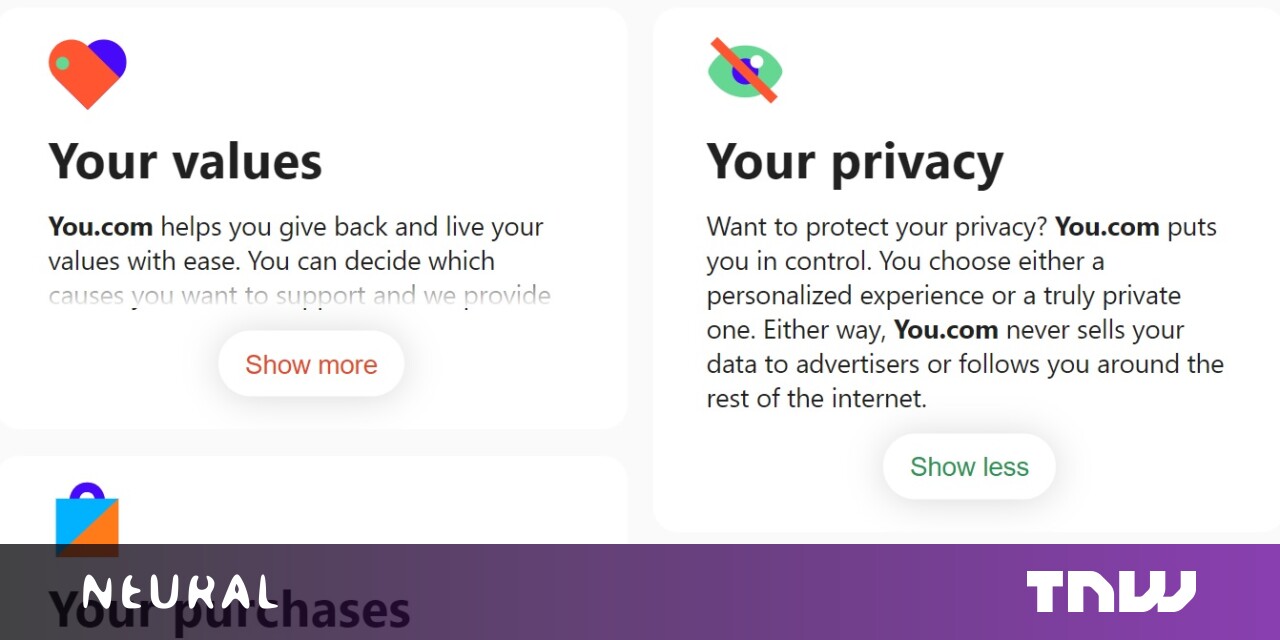Click the TNW logo
The height and width of the screenshot is (640, 1280).
pos(1110,591)
